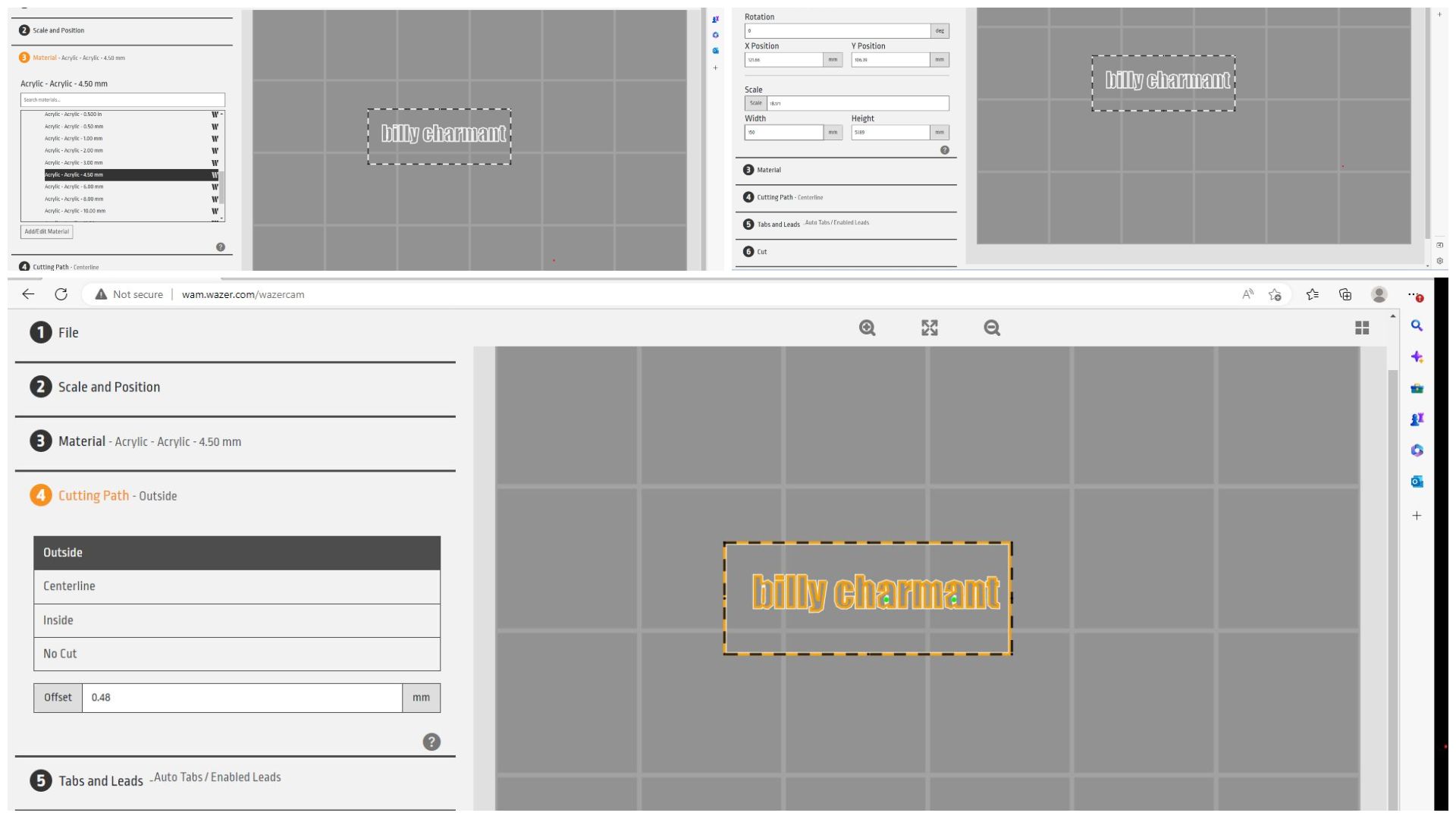Click the Height input field
The width and height of the screenshot is (1456, 819).
pyautogui.click(x=890, y=133)
